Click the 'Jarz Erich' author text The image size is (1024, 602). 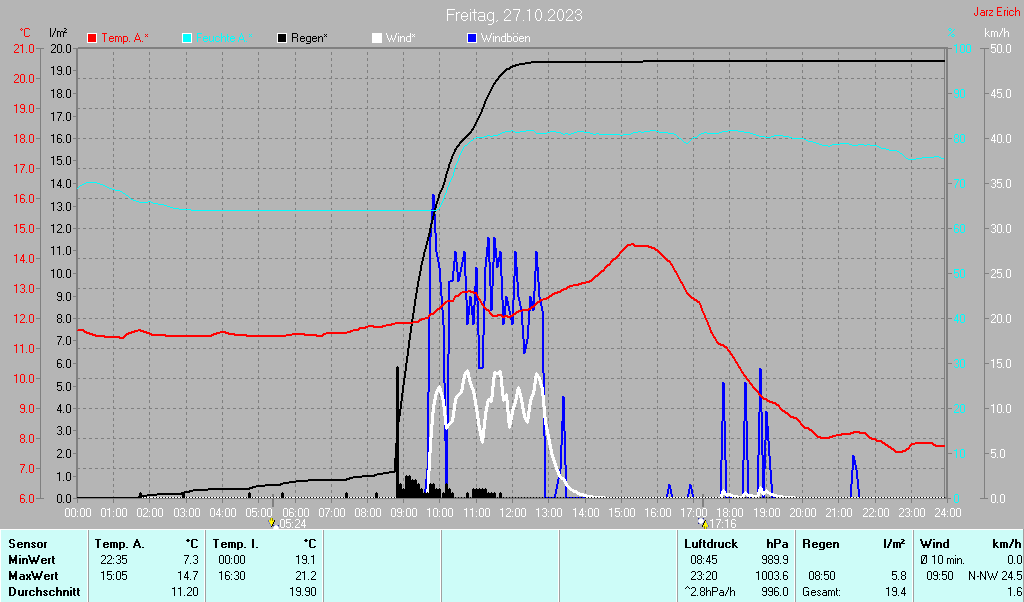[x=997, y=12]
